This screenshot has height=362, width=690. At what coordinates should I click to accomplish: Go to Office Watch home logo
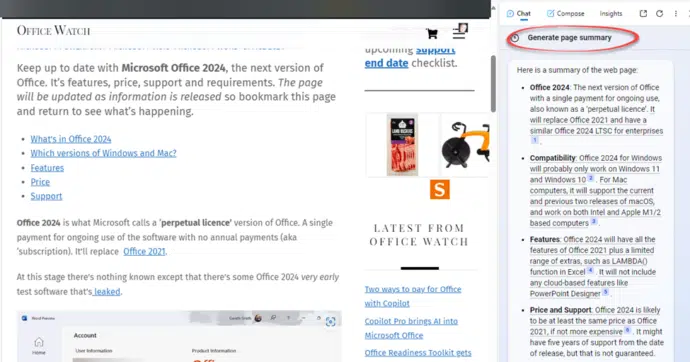53,30
